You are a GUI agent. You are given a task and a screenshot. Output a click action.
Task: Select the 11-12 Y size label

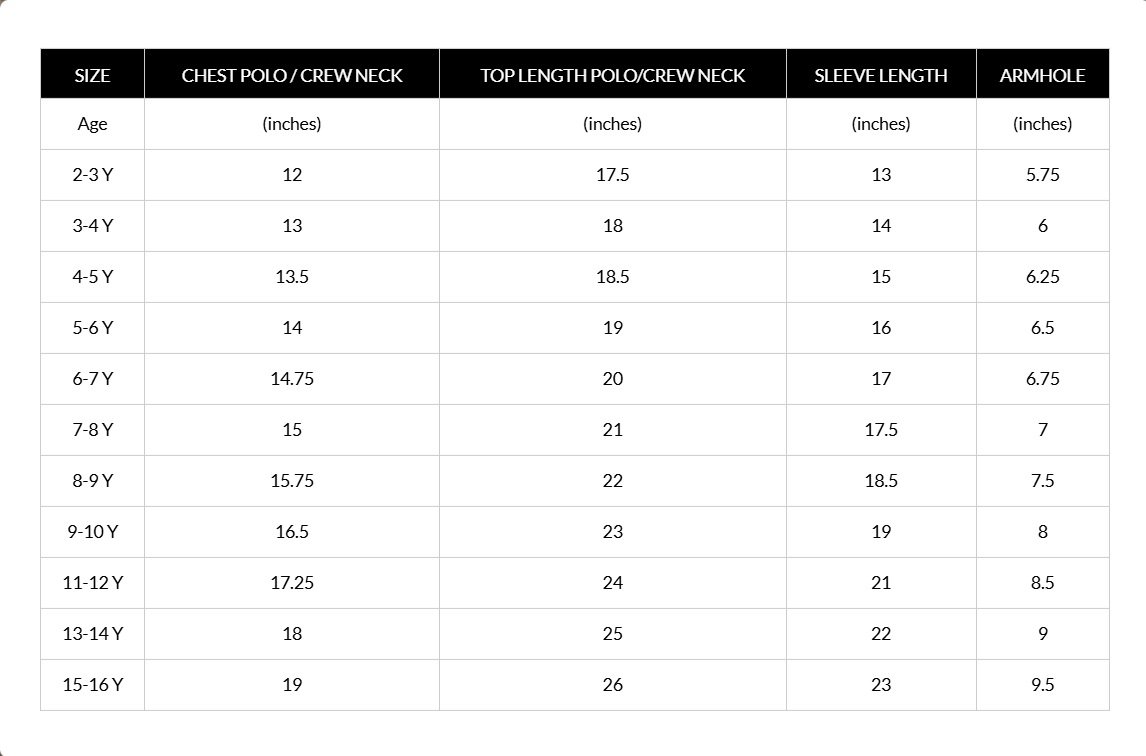point(92,583)
